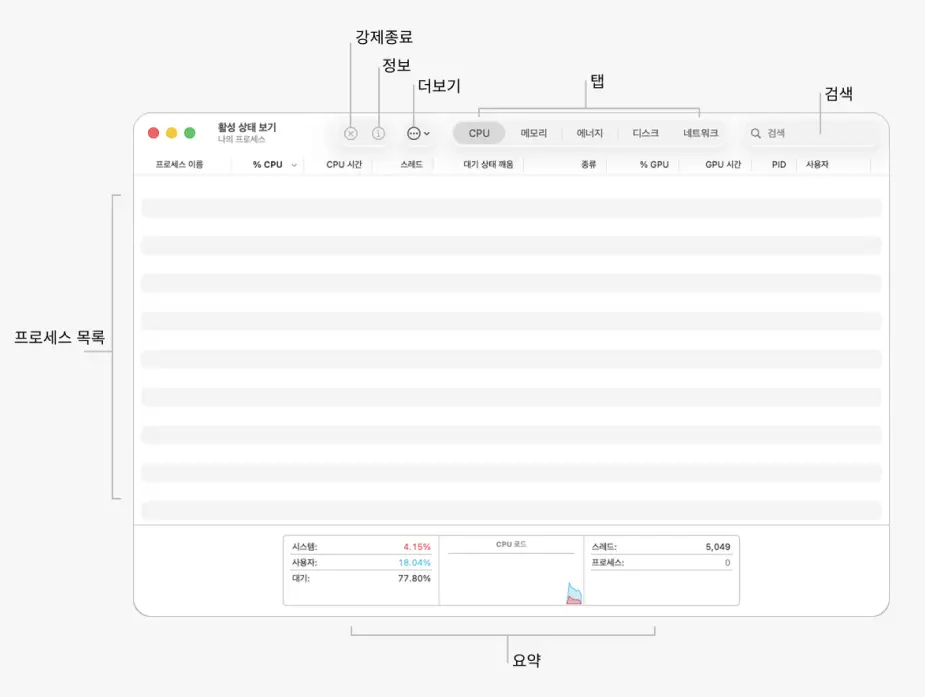This screenshot has width=925, height=697.
Task: Click the 대기 77.80% value
Action: 414,578
